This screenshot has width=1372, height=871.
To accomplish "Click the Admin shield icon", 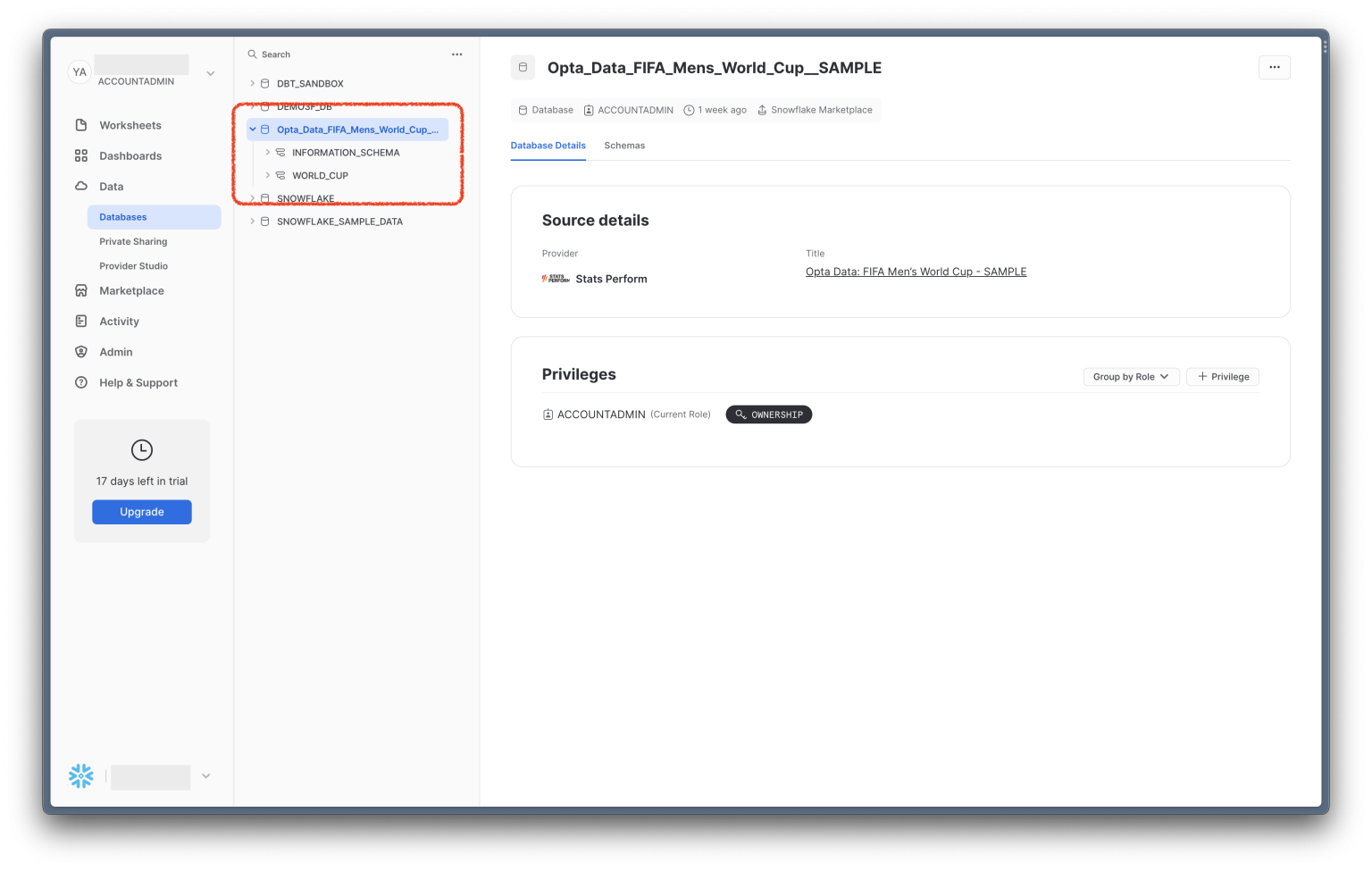I will click(81, 352).
